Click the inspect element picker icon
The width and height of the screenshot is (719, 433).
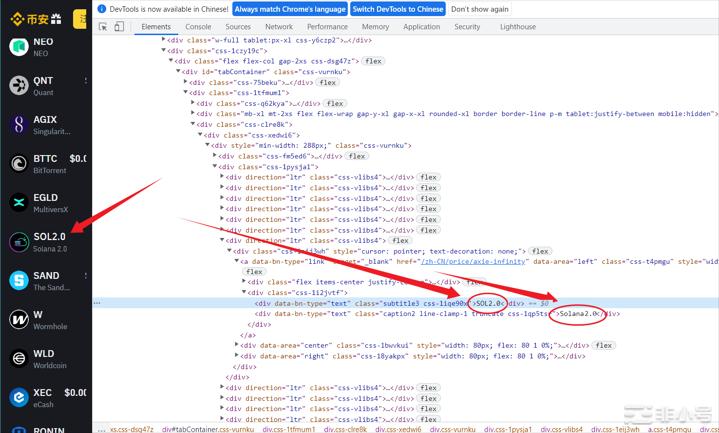pos(103,27)
